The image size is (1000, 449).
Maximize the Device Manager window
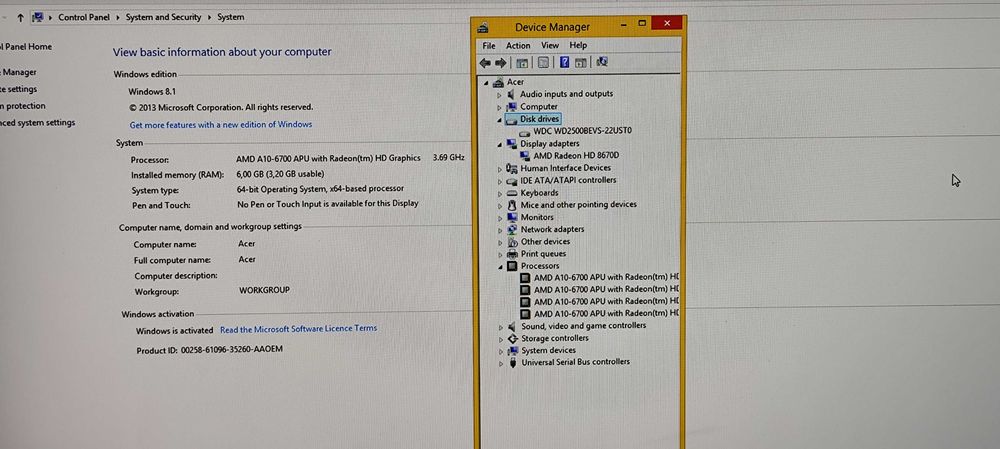tap(642, 23)
